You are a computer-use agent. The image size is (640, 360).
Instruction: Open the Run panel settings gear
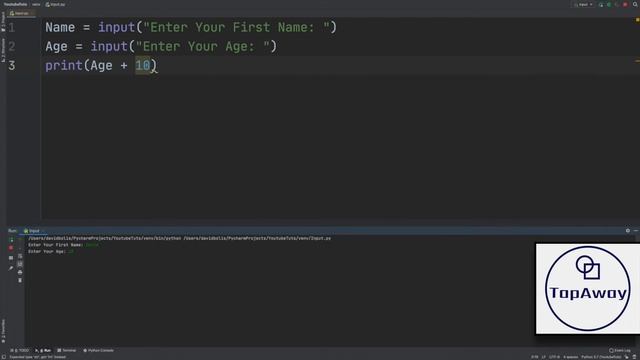pos(628,231)
